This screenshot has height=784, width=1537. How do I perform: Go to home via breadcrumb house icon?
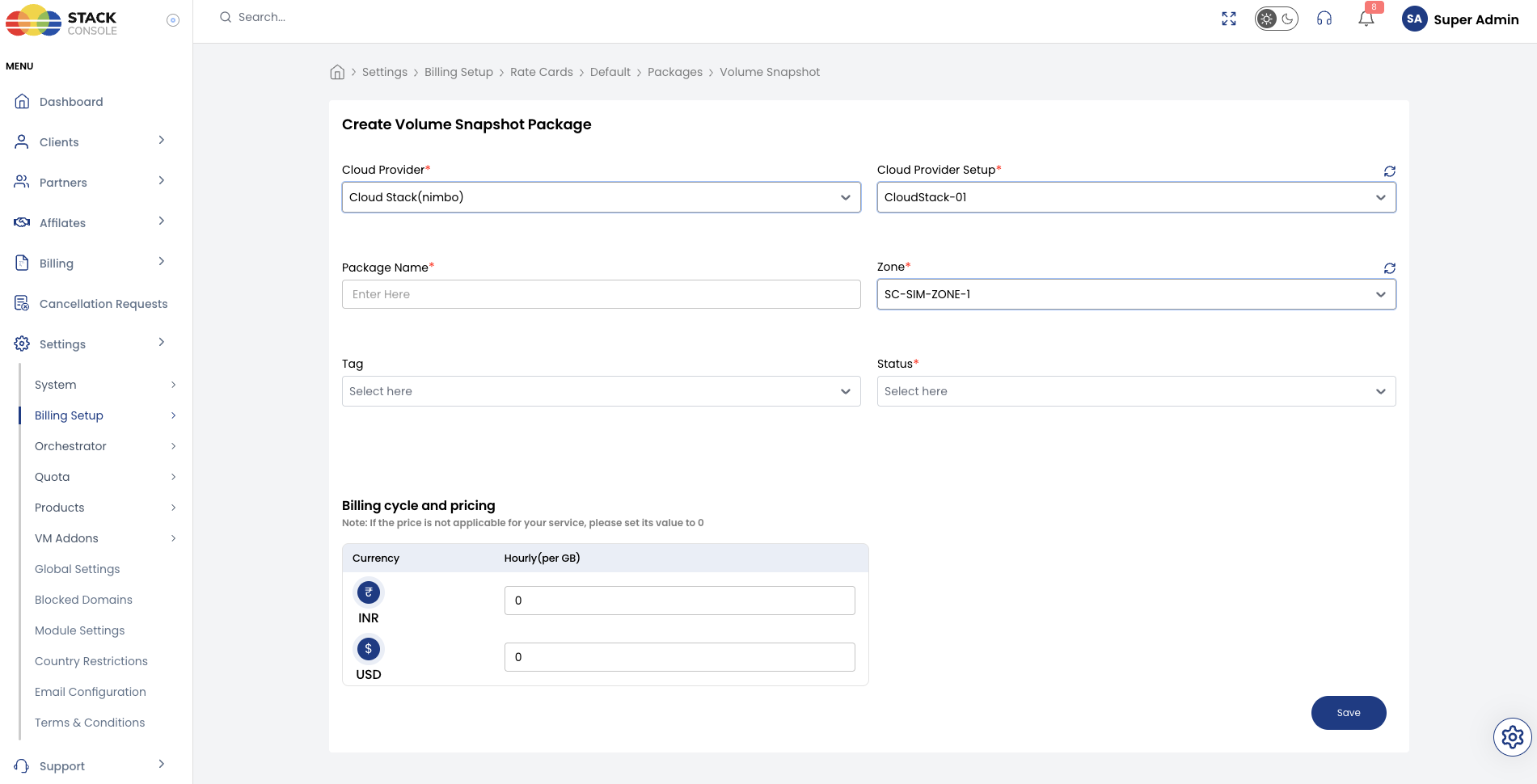[x=337, y=72]
